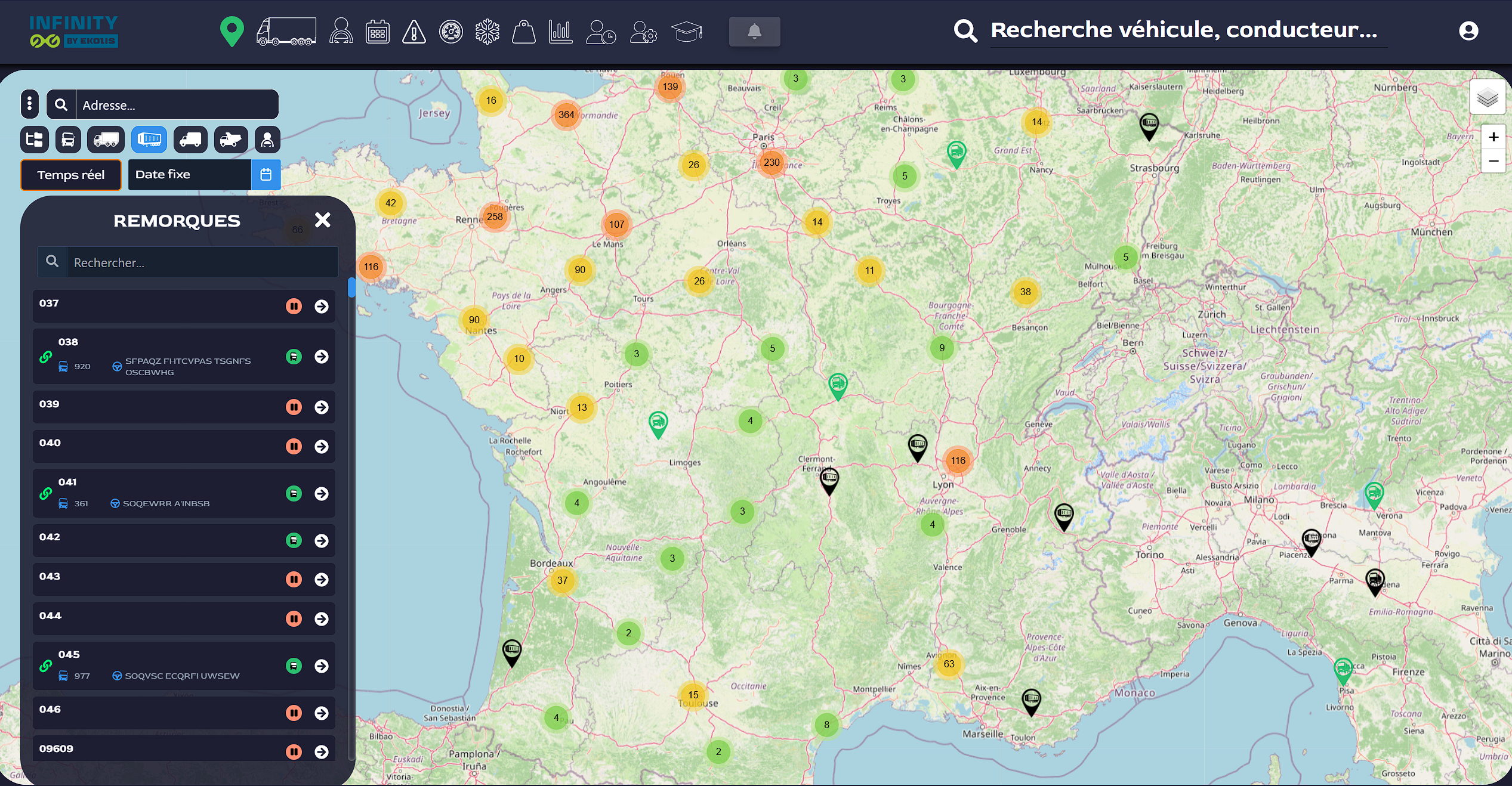Click the notification bell button
The height and width of the screenshot is (786, 1512).
(x=754, y=31)
